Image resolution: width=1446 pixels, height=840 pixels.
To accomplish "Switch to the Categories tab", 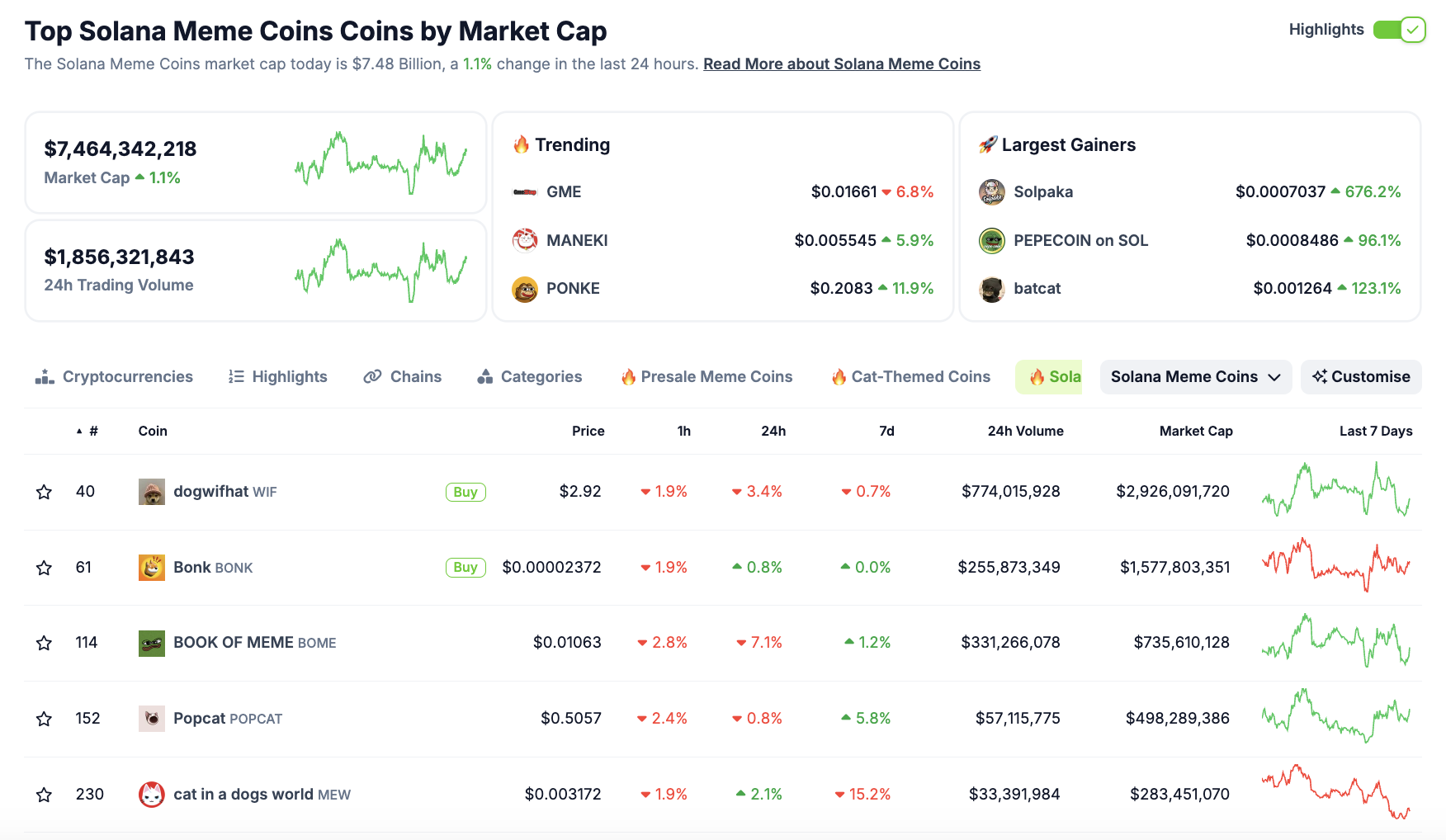I will pos(530,377).
